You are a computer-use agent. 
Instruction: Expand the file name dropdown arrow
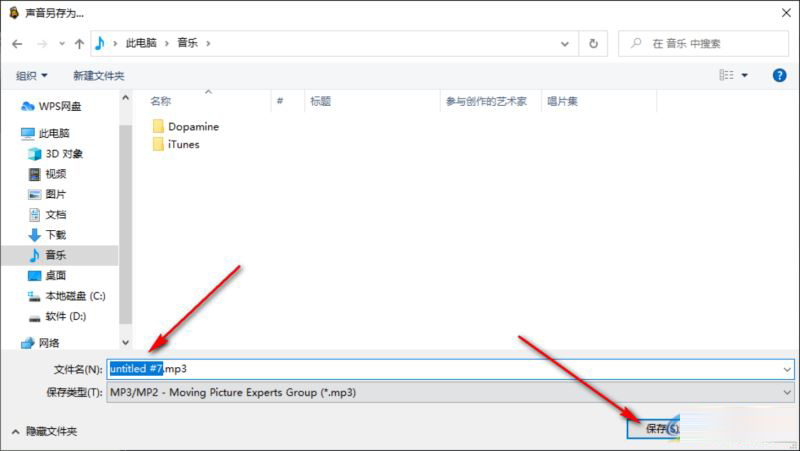click(x=787, y=369)
